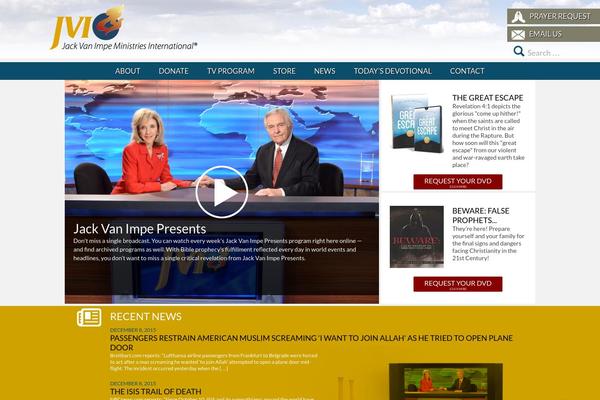This screenshot has width=600, height=400.
Task: Click the praying hands icon
Action: coord(518,16)
